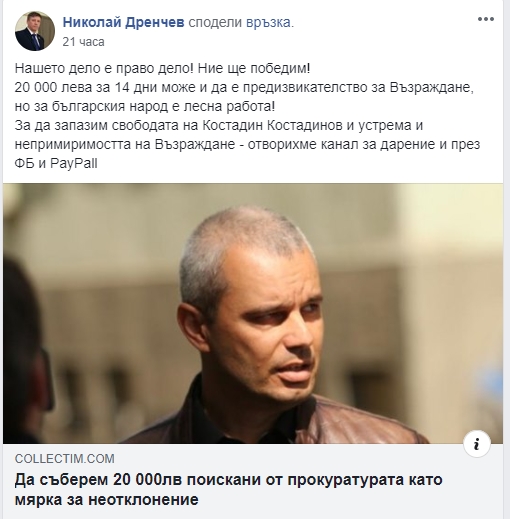The image size is (510, 519).
Task: Open the author name Николай Дренчев
Action: [123, 22]
